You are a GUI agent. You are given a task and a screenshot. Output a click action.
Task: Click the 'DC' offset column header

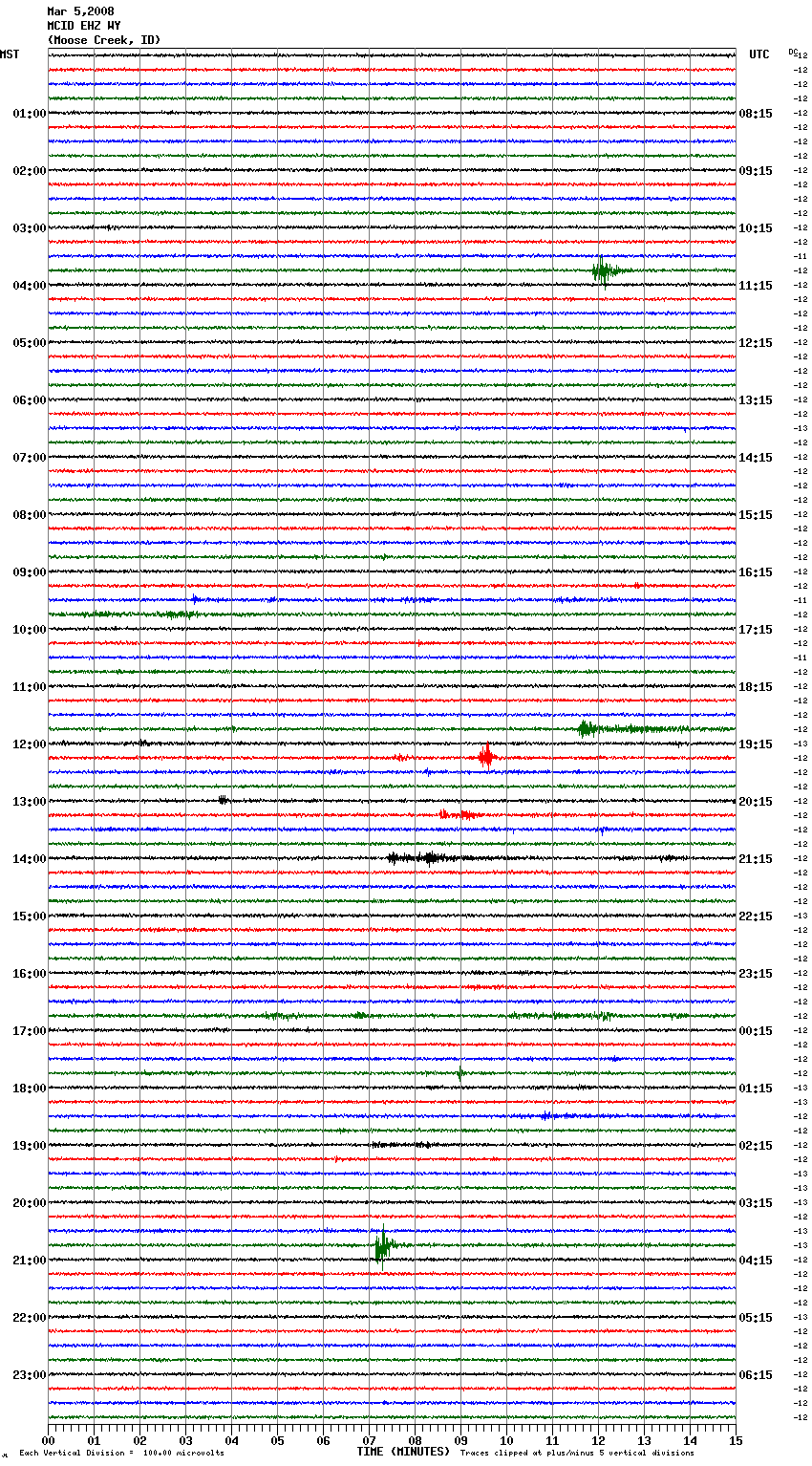793,52
